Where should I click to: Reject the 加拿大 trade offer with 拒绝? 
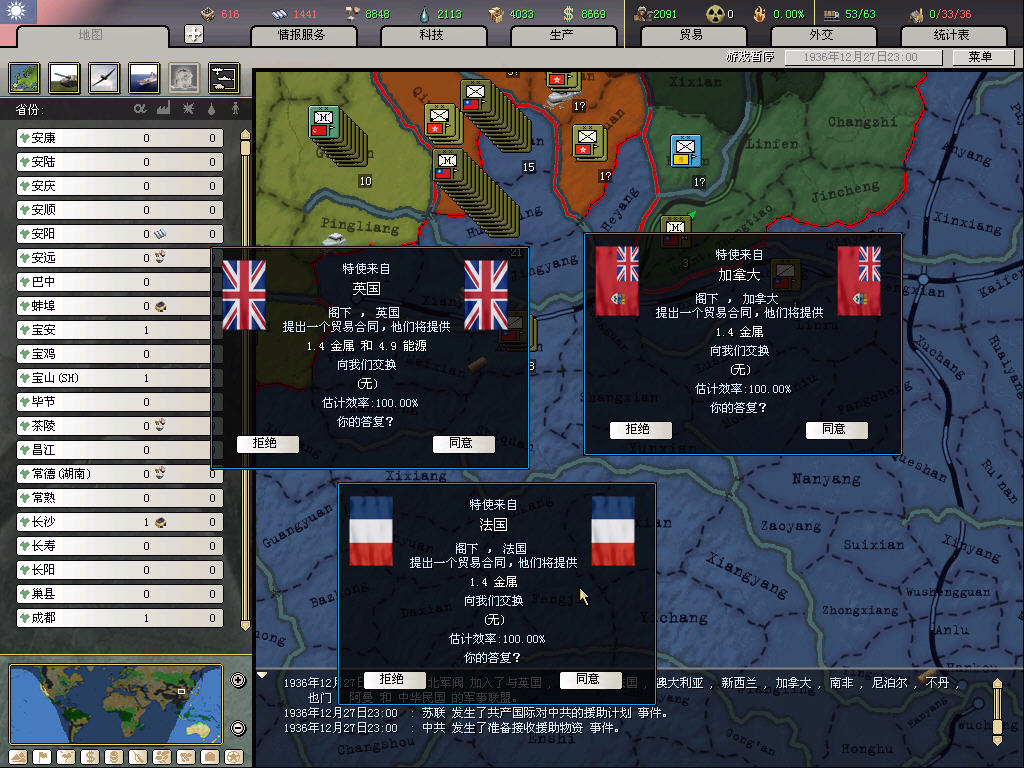tap(641, 429)
